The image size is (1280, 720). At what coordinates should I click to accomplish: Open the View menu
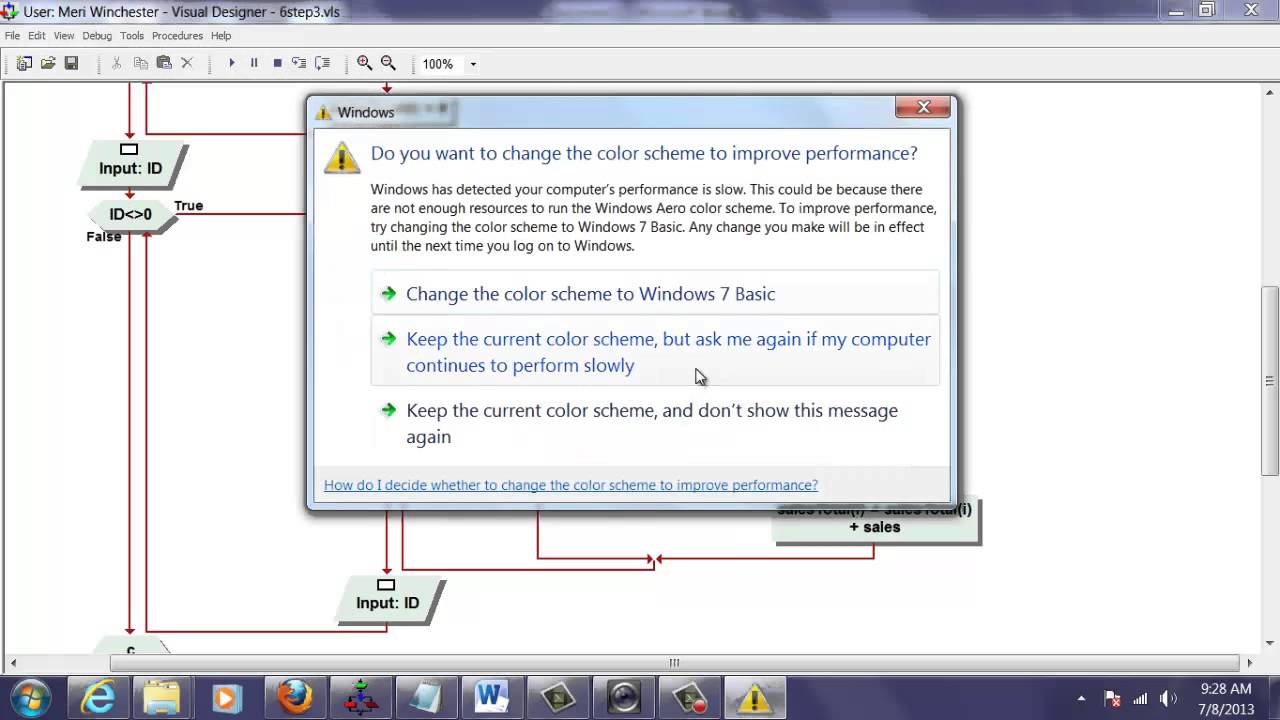coord(64,35)
